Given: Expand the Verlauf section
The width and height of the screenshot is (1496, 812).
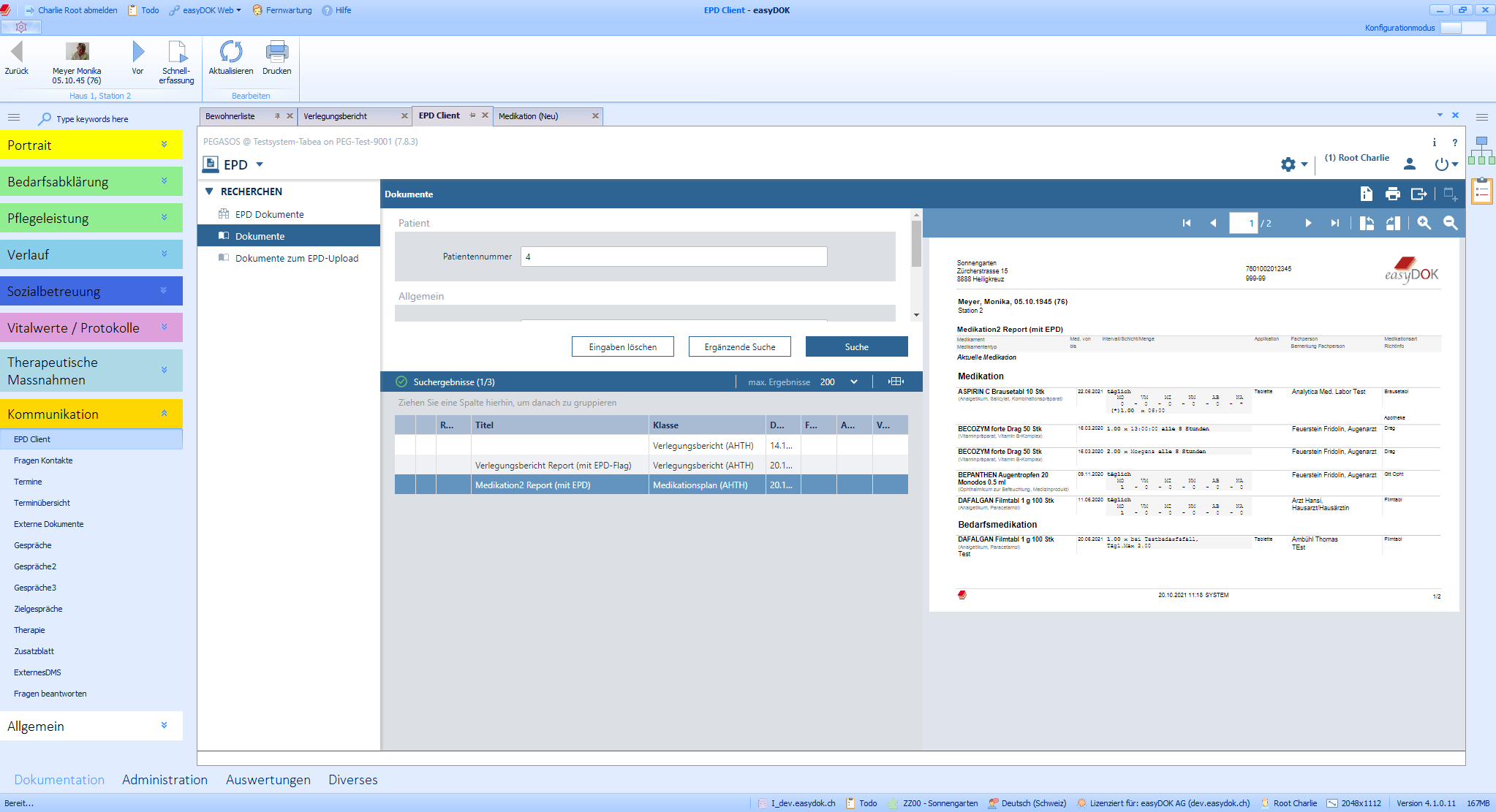Looking at the screenshot, I should (x=164, y=254).
